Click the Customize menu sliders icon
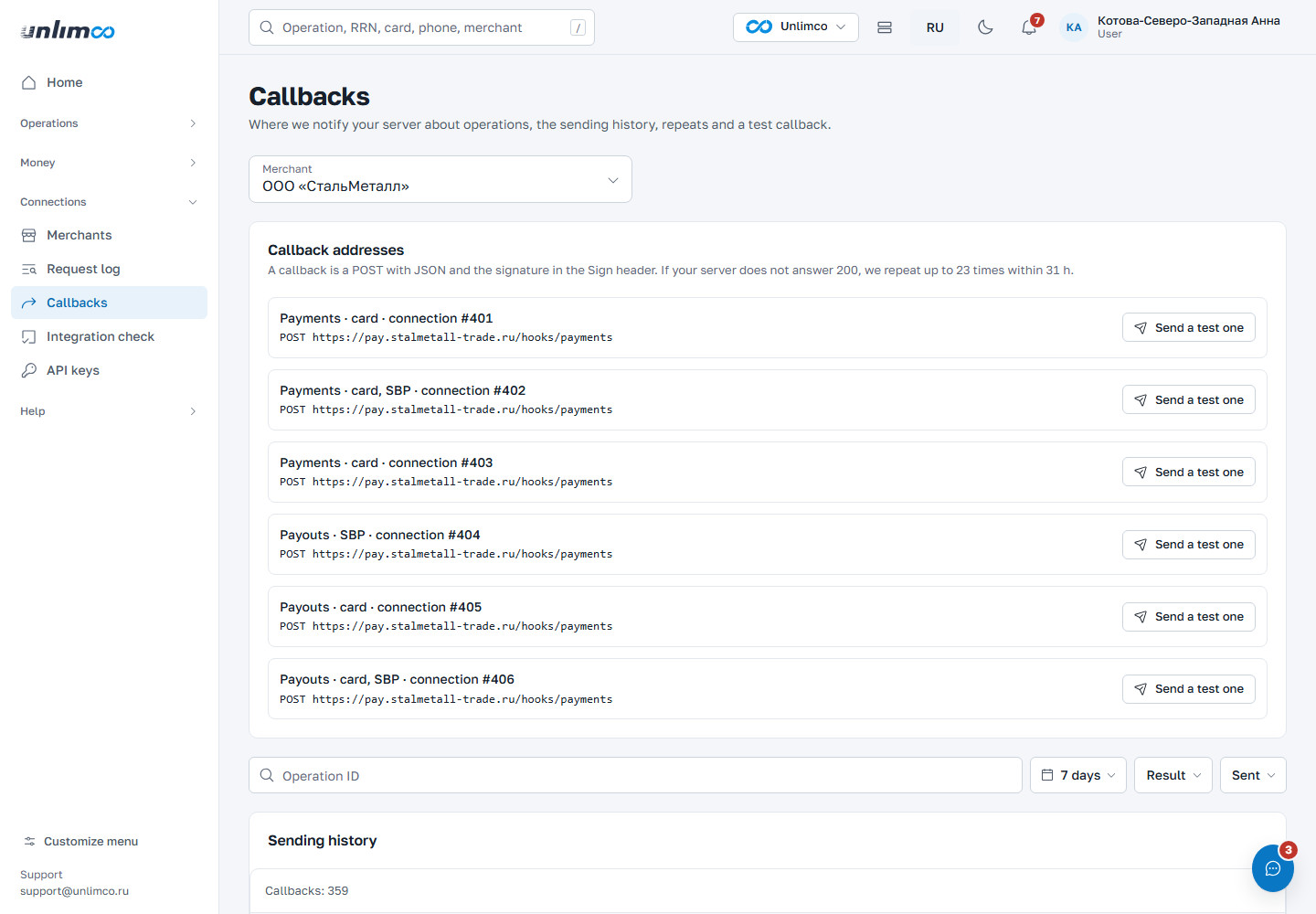The height and width of the screenshot is (914, 1316). [30, 842]
